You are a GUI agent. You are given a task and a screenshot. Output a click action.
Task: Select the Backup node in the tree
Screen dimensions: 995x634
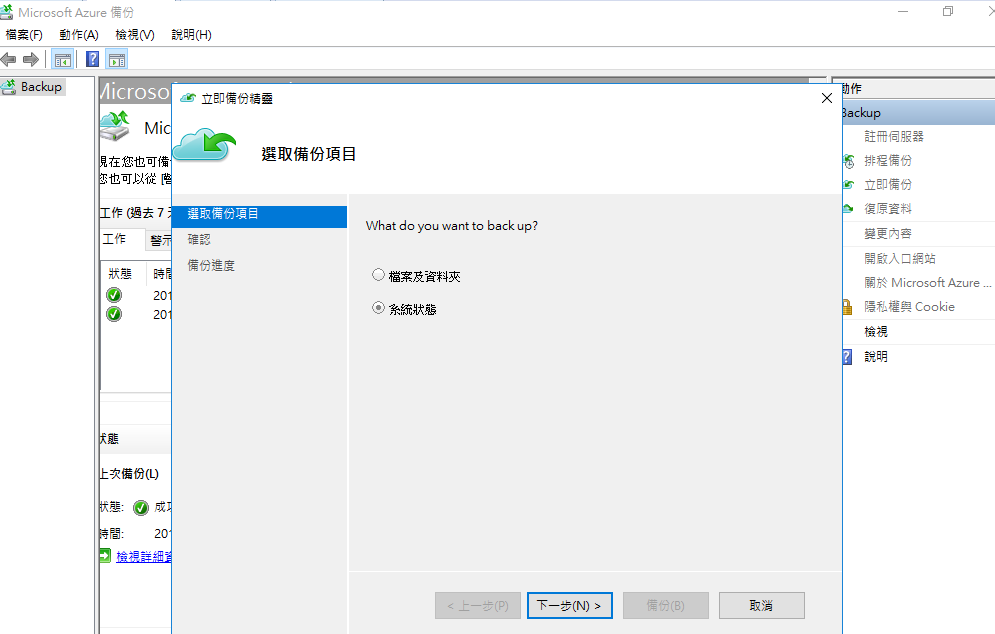[41, 87]
